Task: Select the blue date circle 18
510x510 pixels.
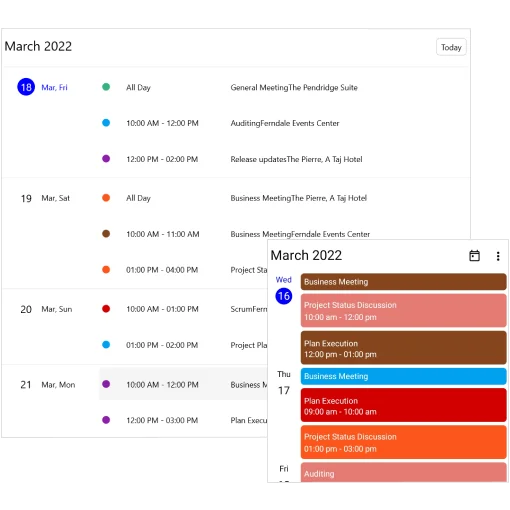Action: pyautogui.click(x=26, y=87)
